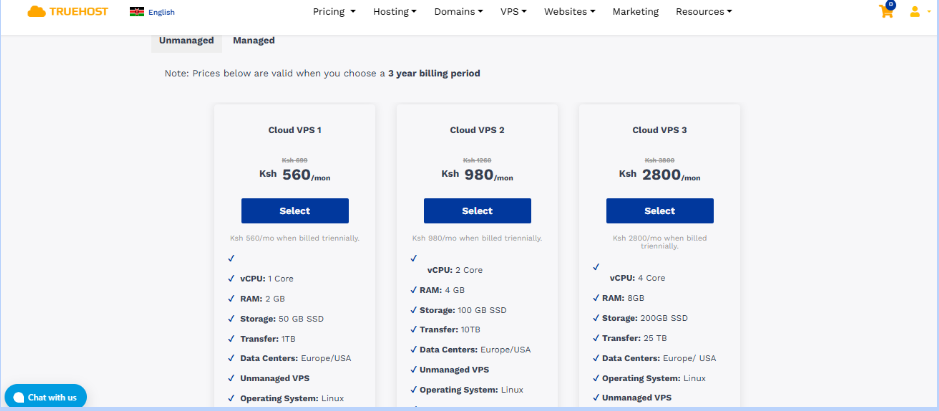Click checkmark beside Cloud VPS 1 RAM
This screenshot has width=939, height=411.
click(x=231, y=298)
